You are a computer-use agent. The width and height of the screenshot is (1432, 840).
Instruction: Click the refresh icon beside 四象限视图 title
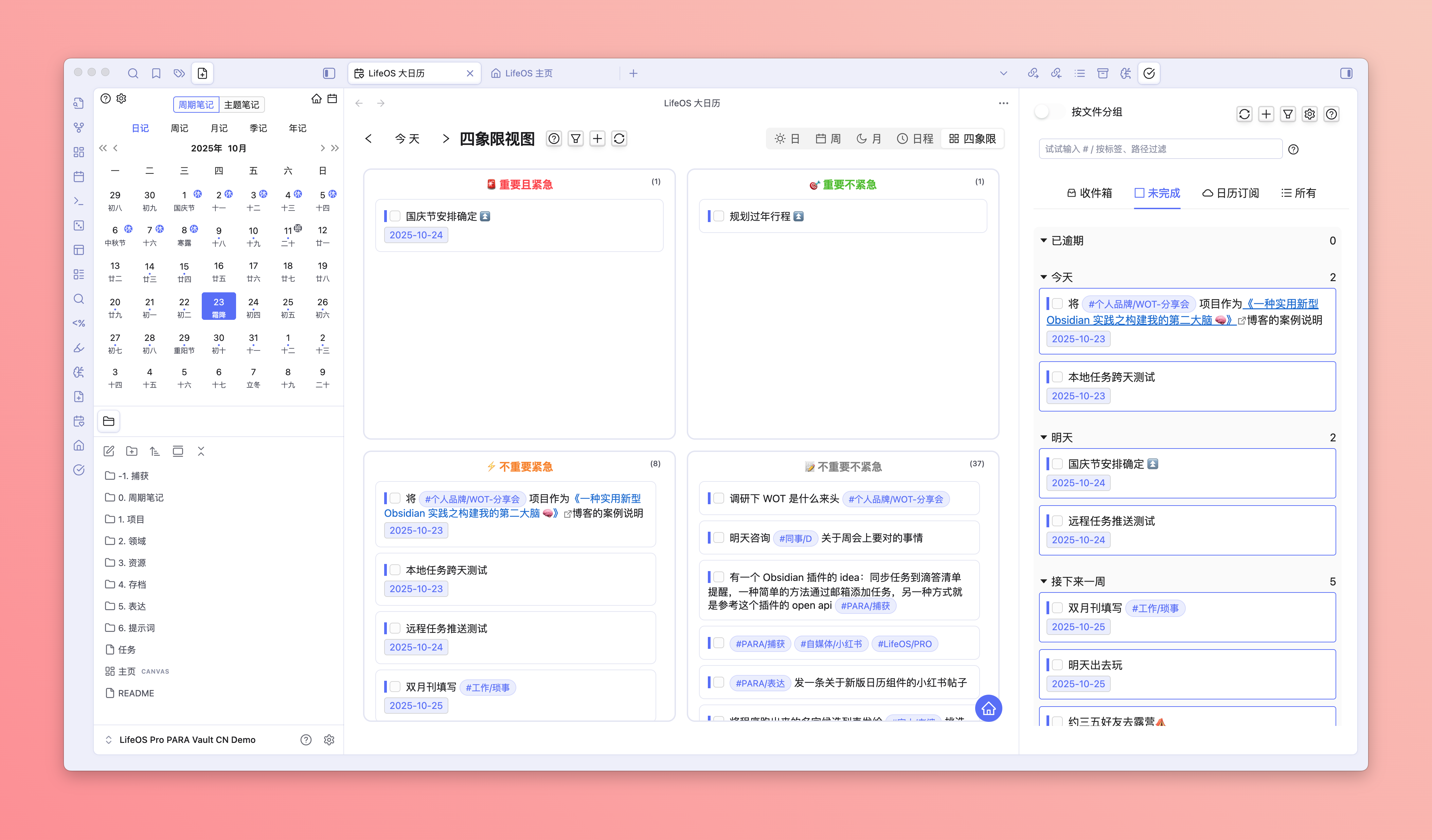coord(619,139)
